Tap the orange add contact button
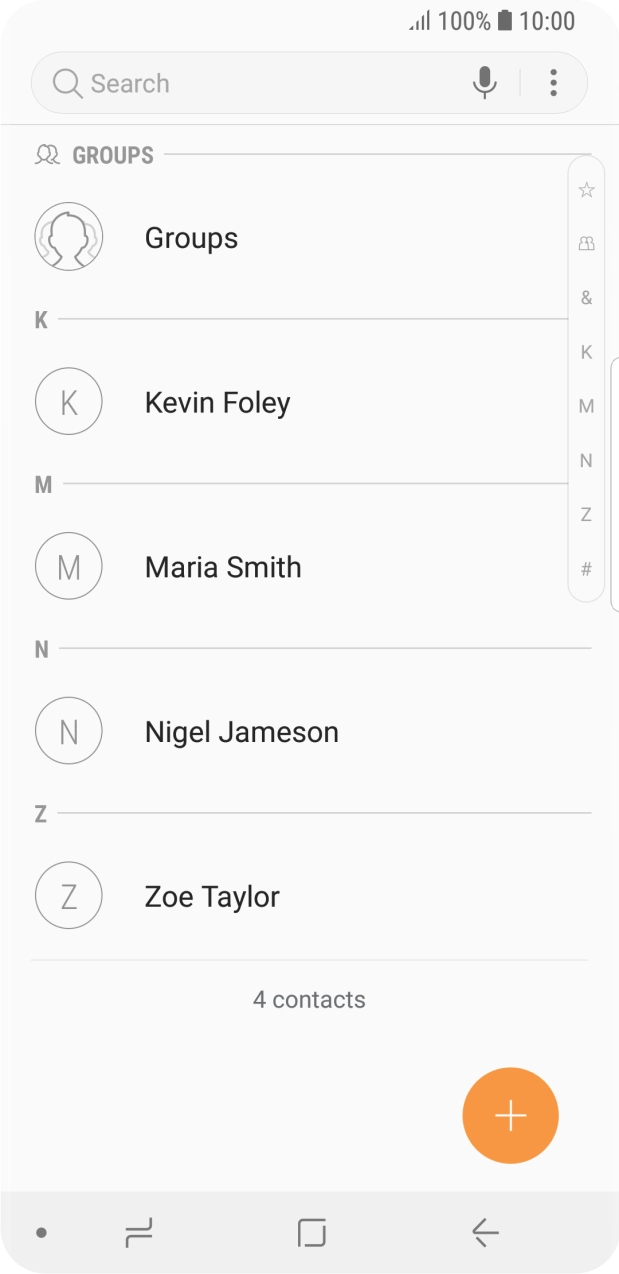619x1274 pixels. (x=510, y=1115)
